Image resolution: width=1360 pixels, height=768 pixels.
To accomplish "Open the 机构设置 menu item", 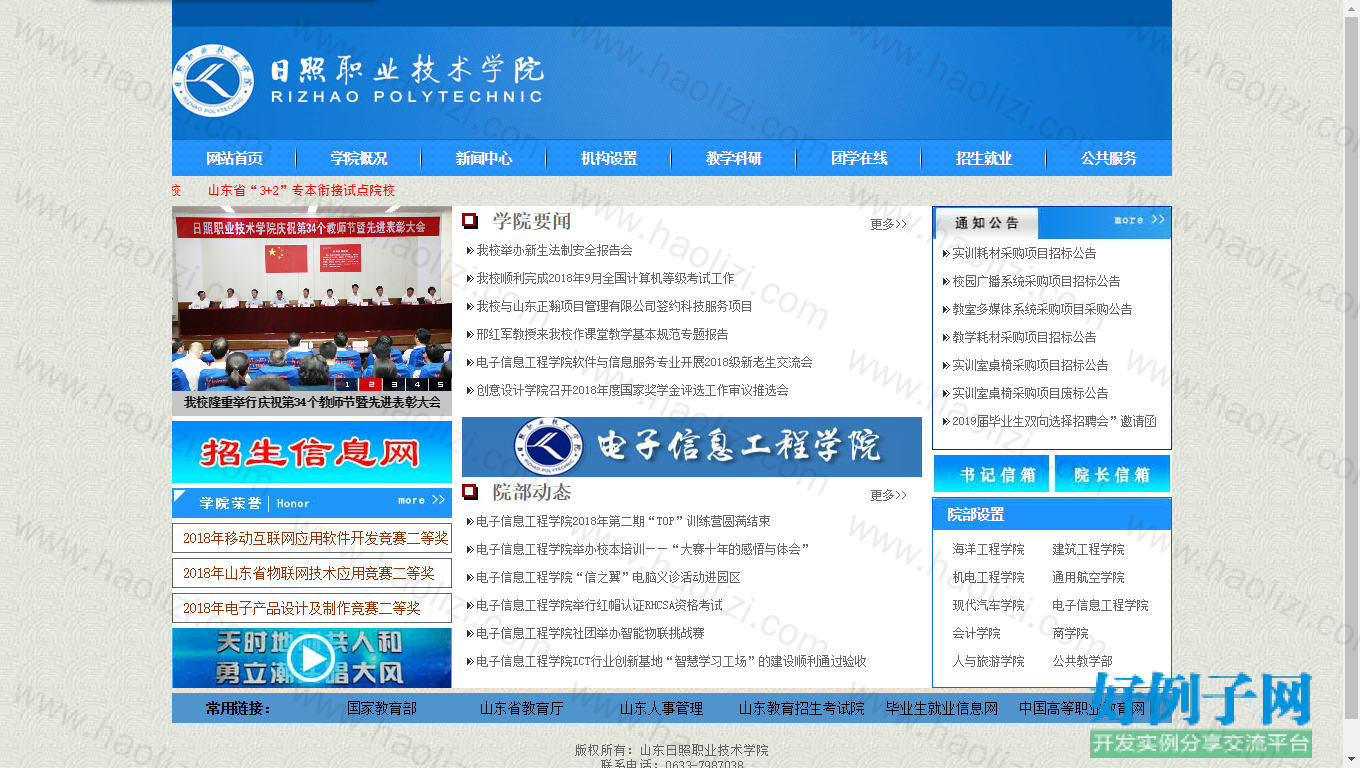I will [609, 158].
